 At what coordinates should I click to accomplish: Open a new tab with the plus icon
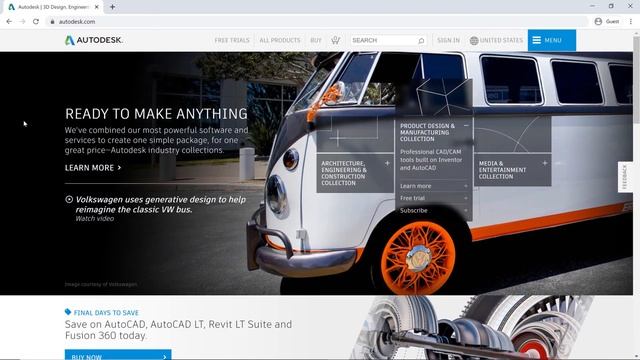click(x=112, y=7)
